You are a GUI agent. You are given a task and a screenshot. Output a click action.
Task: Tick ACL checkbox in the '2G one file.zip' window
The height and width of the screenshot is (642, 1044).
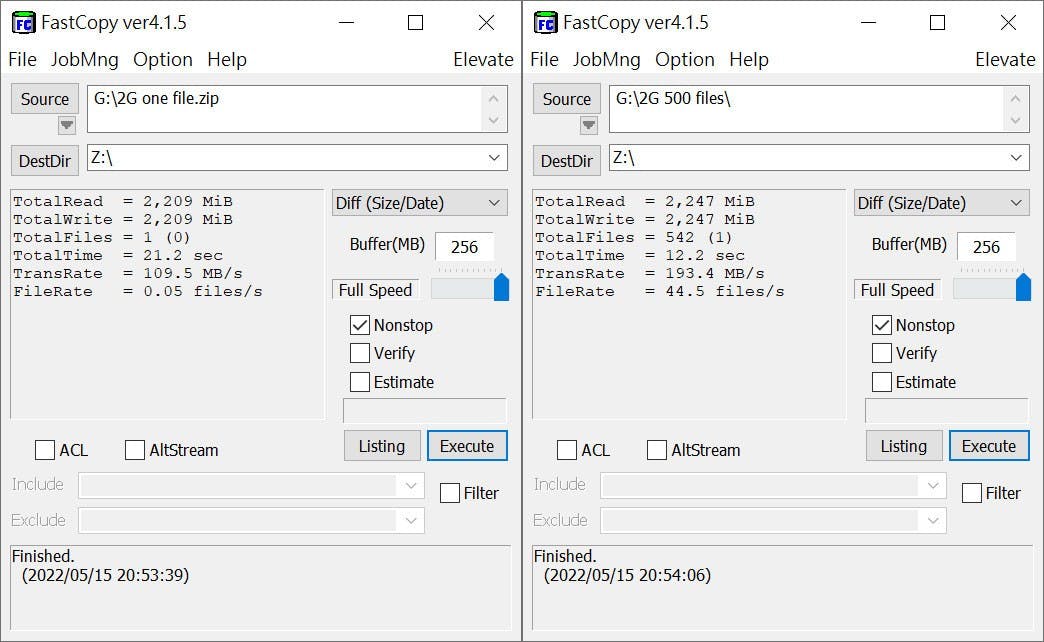point(45,450)
